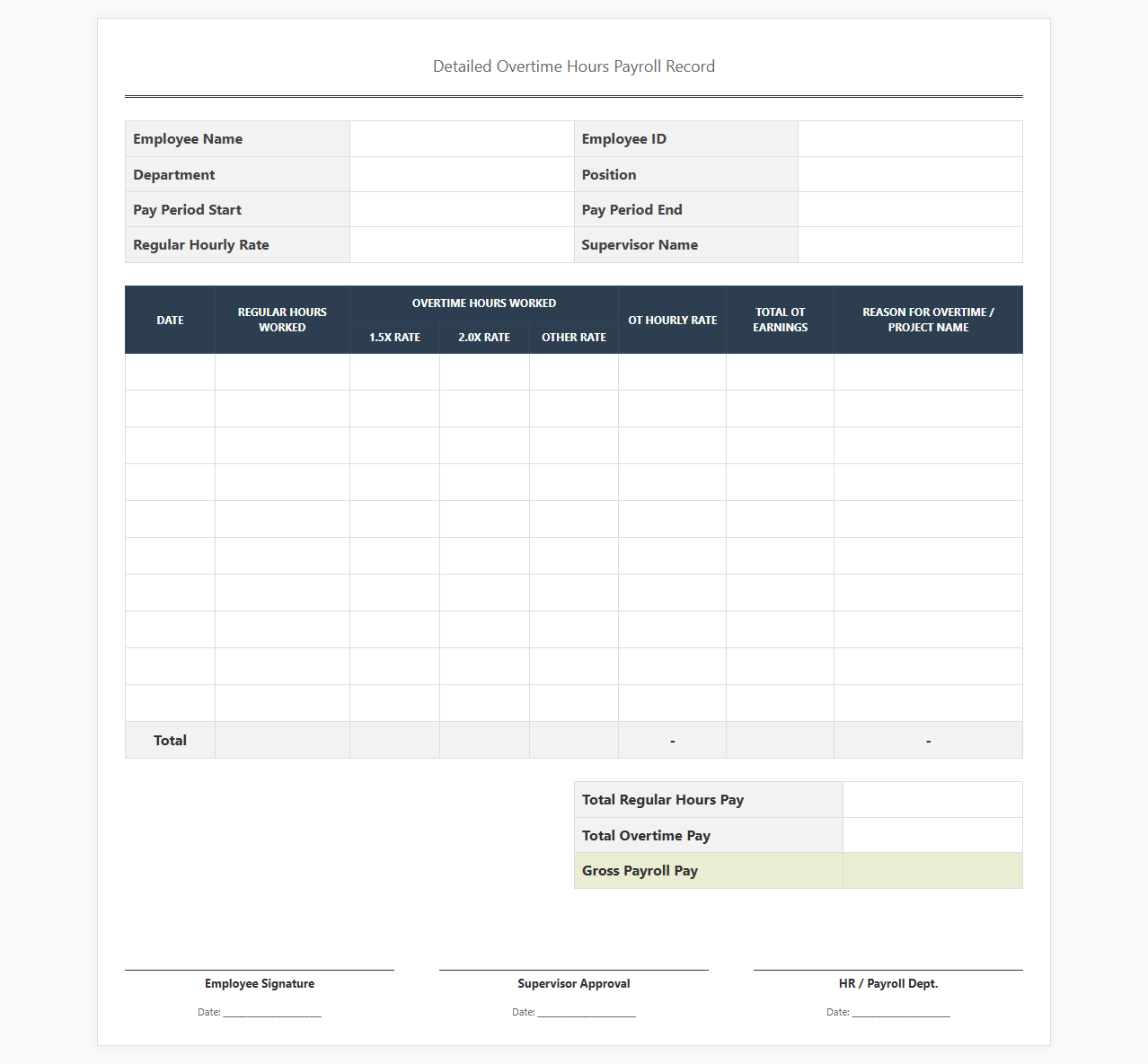Click the highlighted Gross Payroll Pay value field

point(932,871)
